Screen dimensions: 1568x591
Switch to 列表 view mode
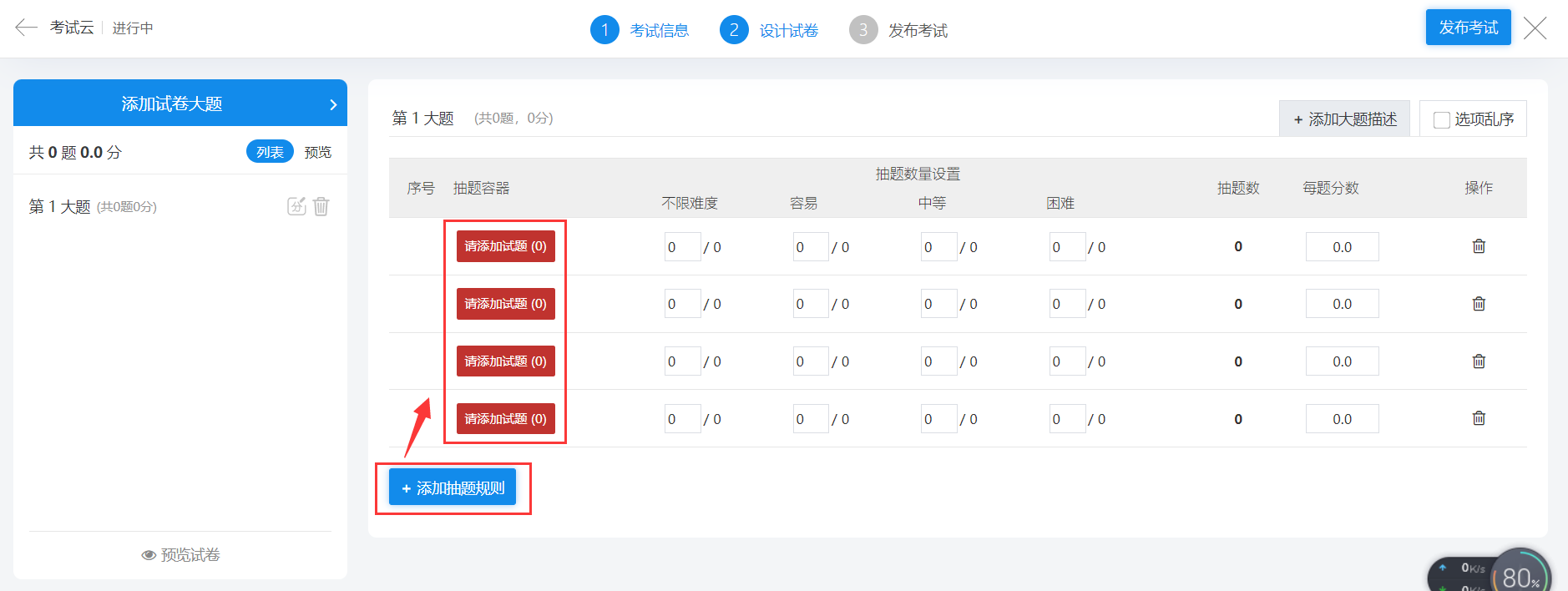(x=270, y=152)
